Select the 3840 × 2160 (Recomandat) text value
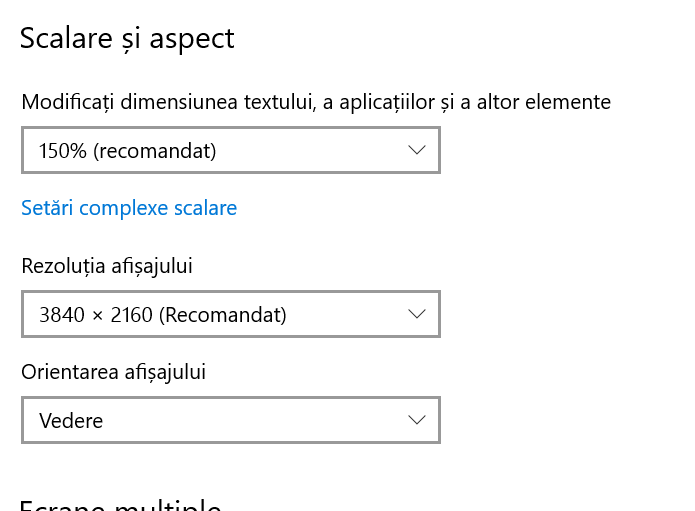Image resolution: width=695 pixels, height=511 pixels. coord(163,315)
